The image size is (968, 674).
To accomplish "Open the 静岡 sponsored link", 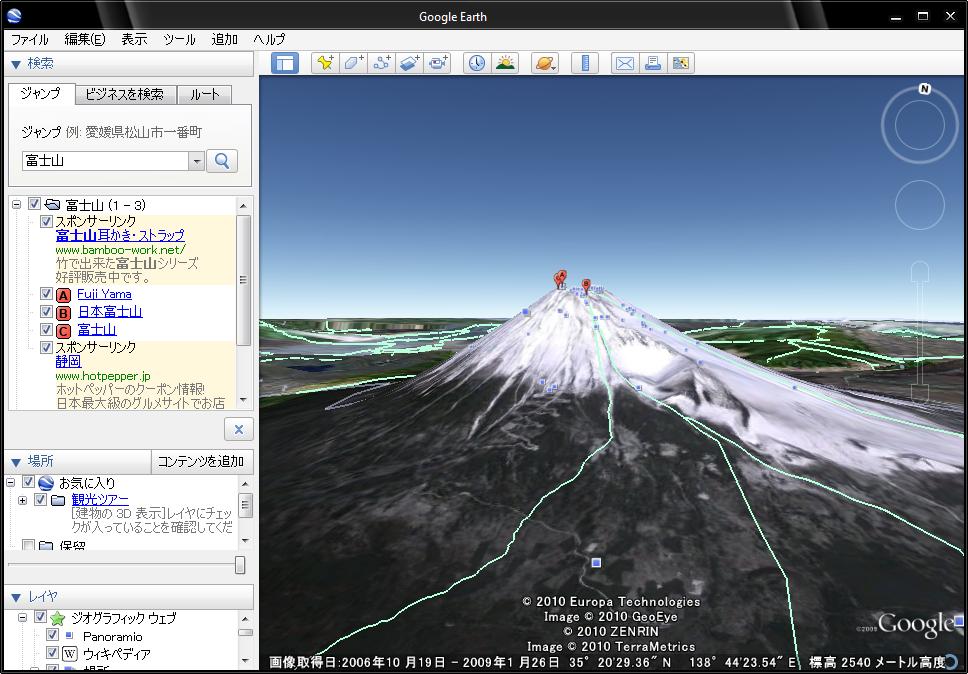I will (68, 361).
